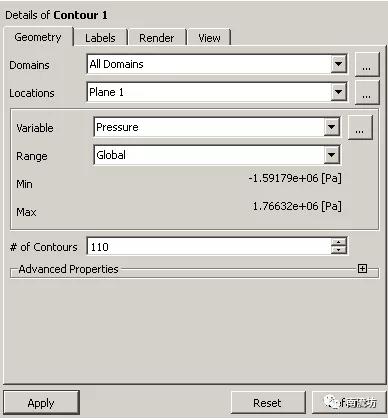Open the Variable Pressure dropdown arrow

(x=331, y=127)
